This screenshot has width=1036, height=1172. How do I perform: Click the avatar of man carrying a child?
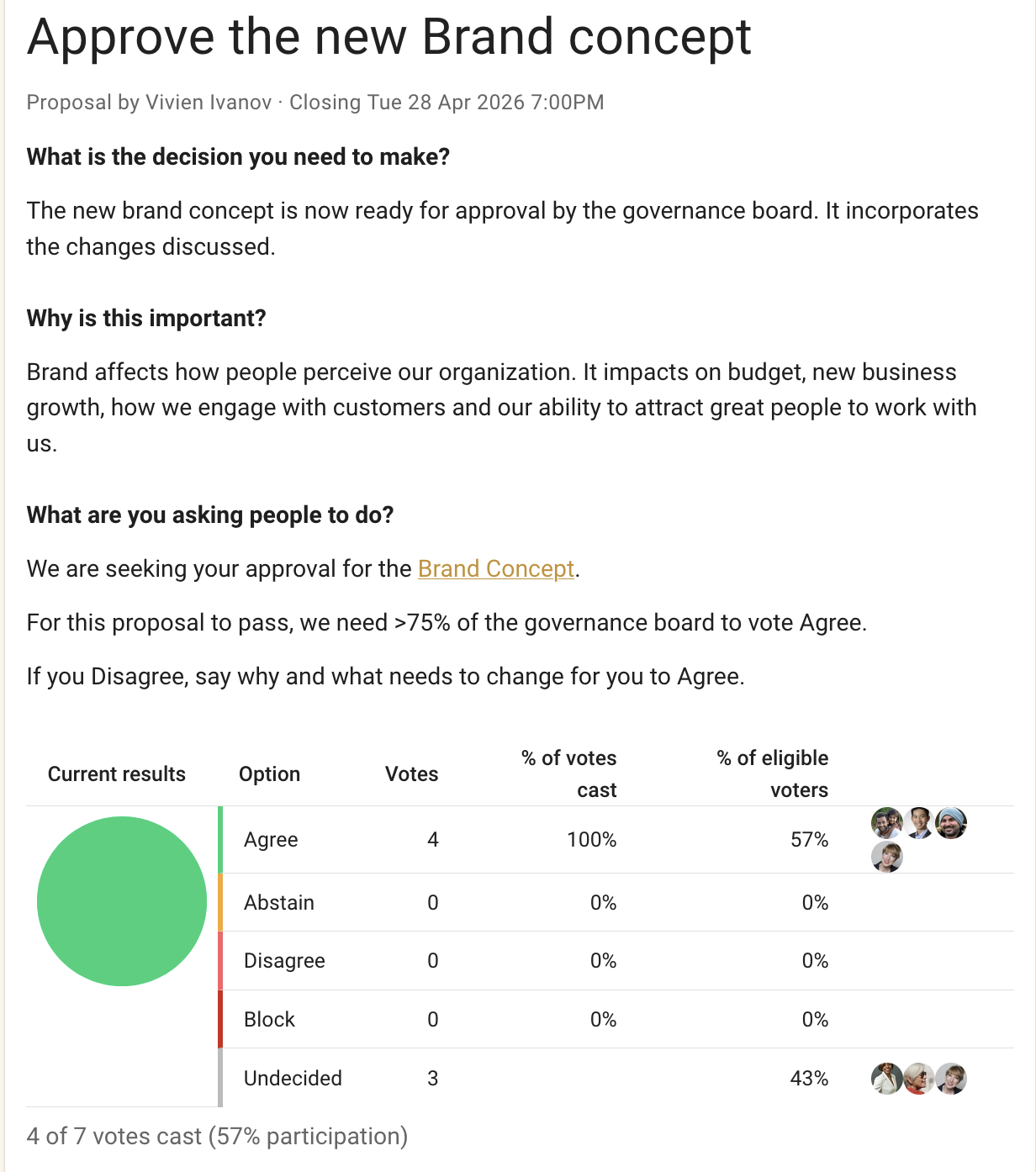887,823
